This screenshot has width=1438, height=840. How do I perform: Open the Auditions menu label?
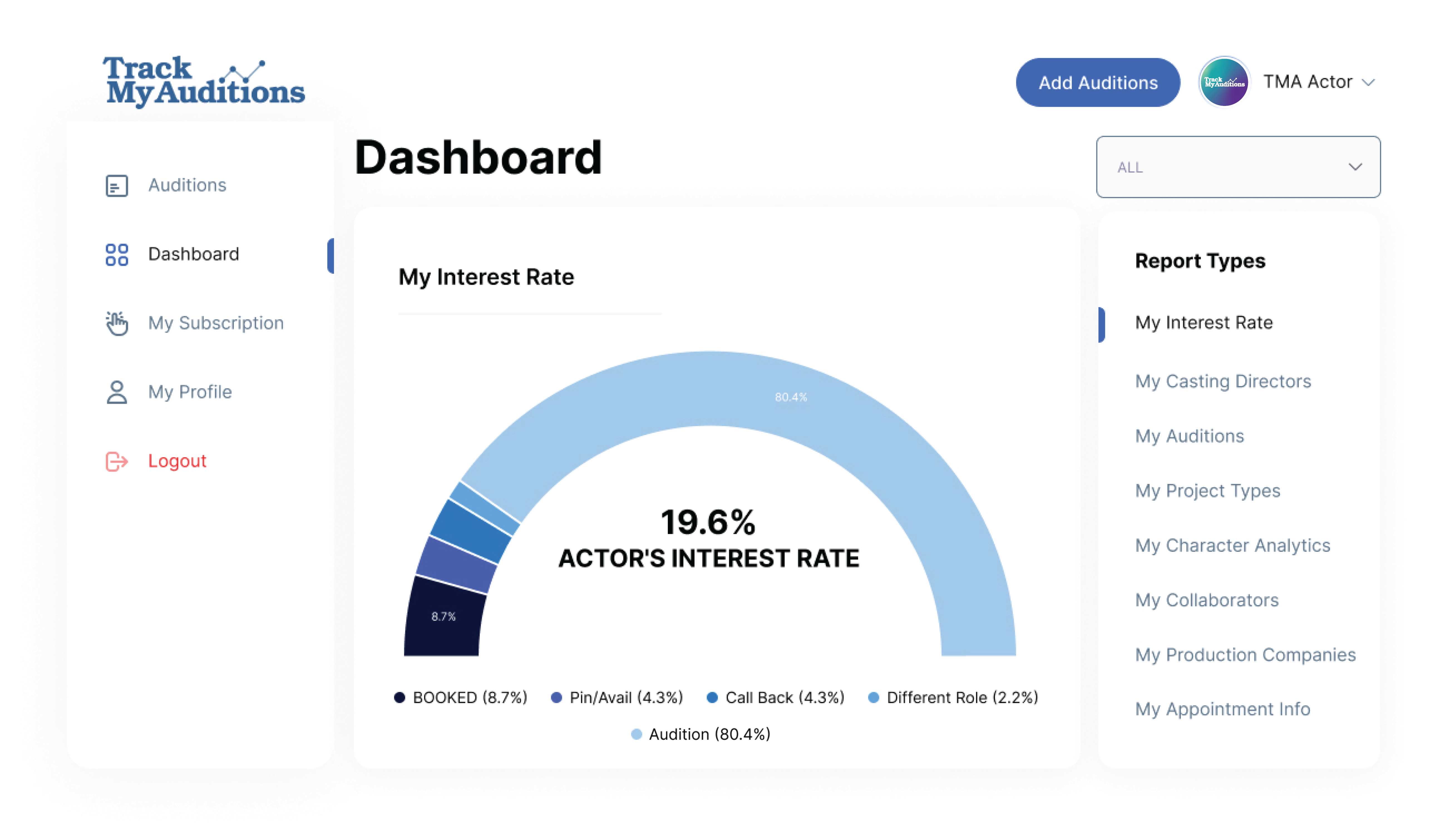point(187,185)
